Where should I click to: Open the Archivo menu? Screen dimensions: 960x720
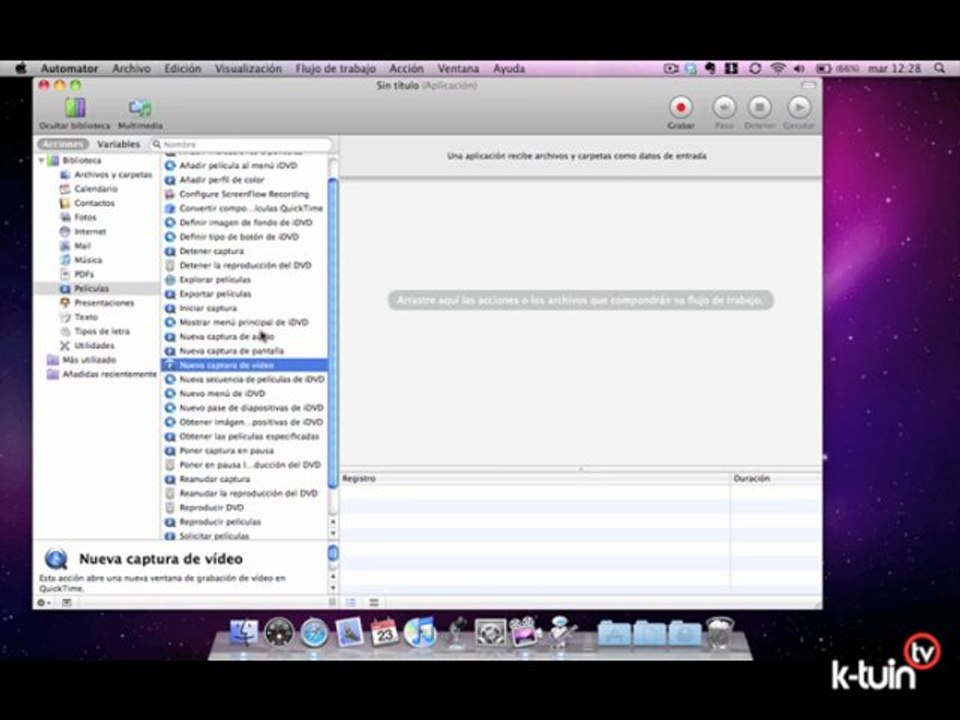click(131, 69)
